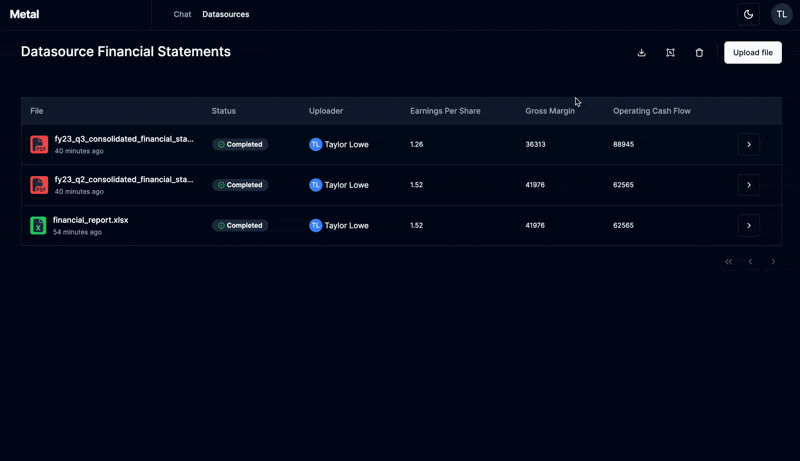Go to the first page with double chevron
The width and height of the screenshot is (800, 461).
[728, 262]
